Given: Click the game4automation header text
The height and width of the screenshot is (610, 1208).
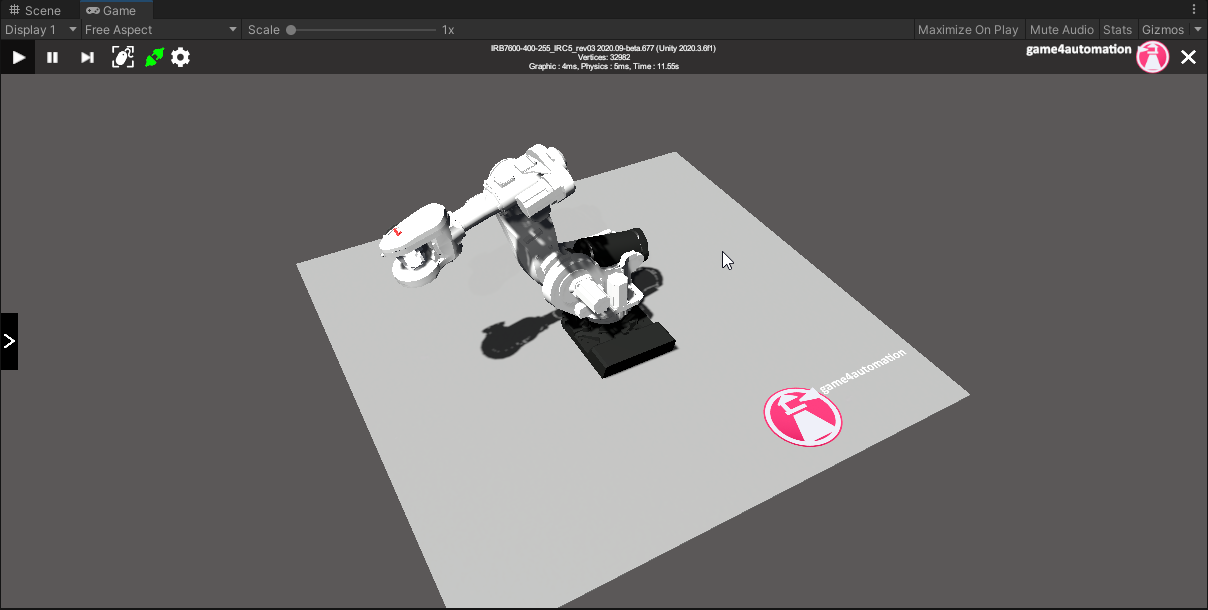Looking at the screenshot, I should pyautogui.click(x=1078, y=49).
